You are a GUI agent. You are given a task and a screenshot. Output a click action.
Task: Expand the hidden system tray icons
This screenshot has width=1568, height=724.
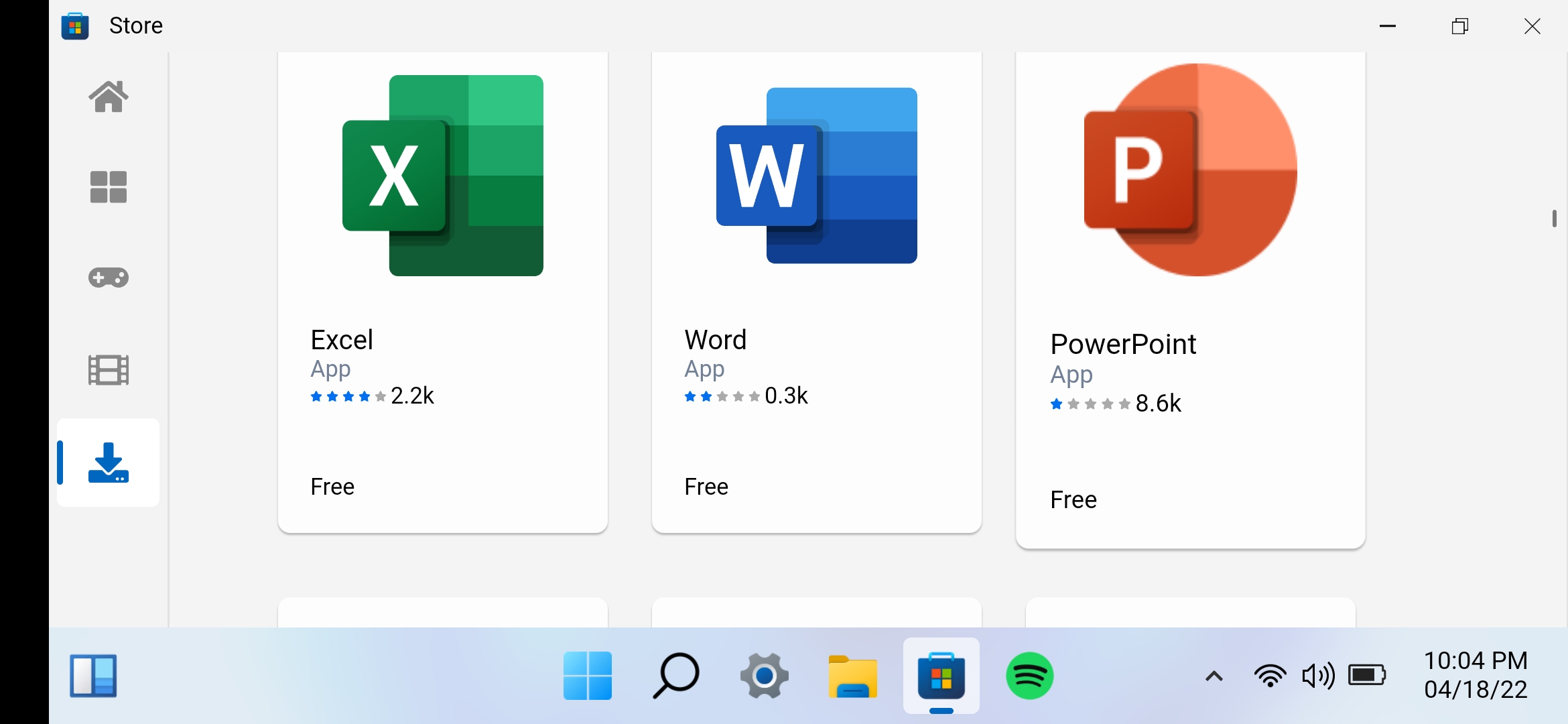pyautogui.click(x=1214, y=676)
